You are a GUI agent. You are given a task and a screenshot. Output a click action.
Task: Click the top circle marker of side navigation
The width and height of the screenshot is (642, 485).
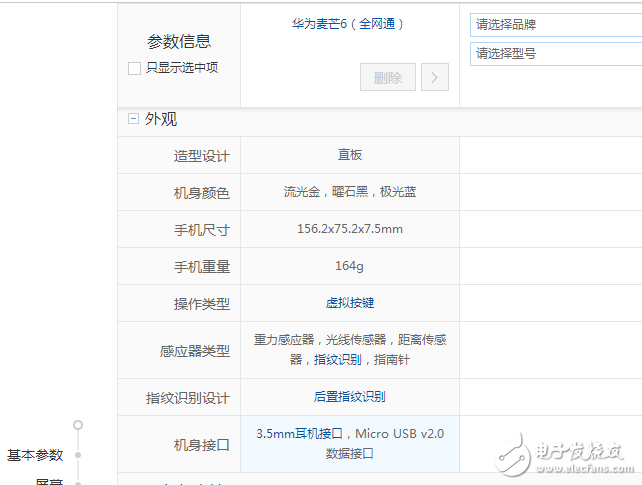coord(78,425)
